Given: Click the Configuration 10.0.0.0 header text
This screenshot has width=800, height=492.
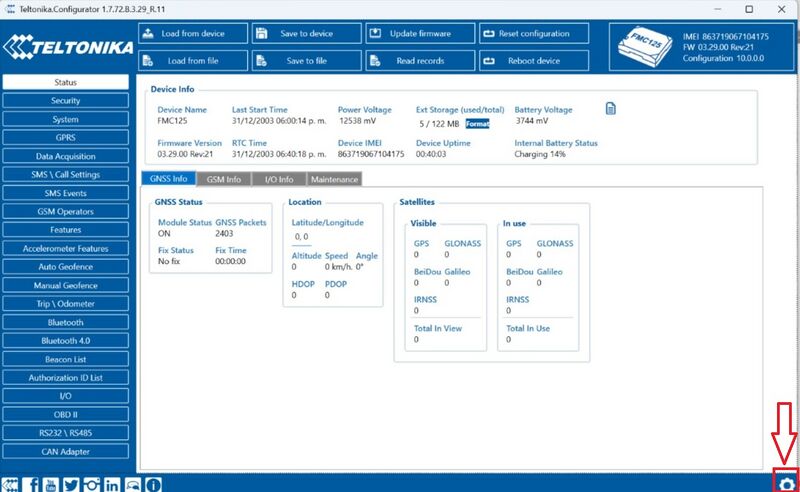Looking at the screenshot, I should pyautogui.click(x=723, y=58).
